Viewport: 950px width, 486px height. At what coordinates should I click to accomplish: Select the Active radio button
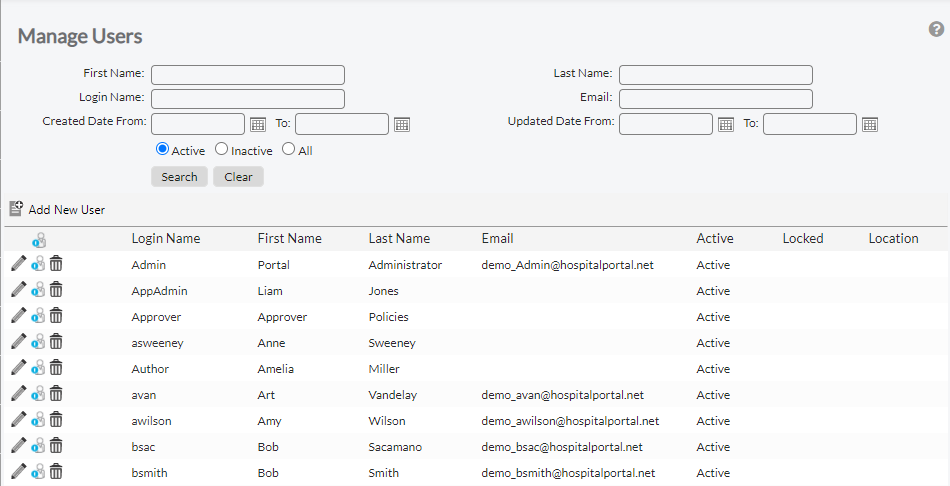(163, 149)
